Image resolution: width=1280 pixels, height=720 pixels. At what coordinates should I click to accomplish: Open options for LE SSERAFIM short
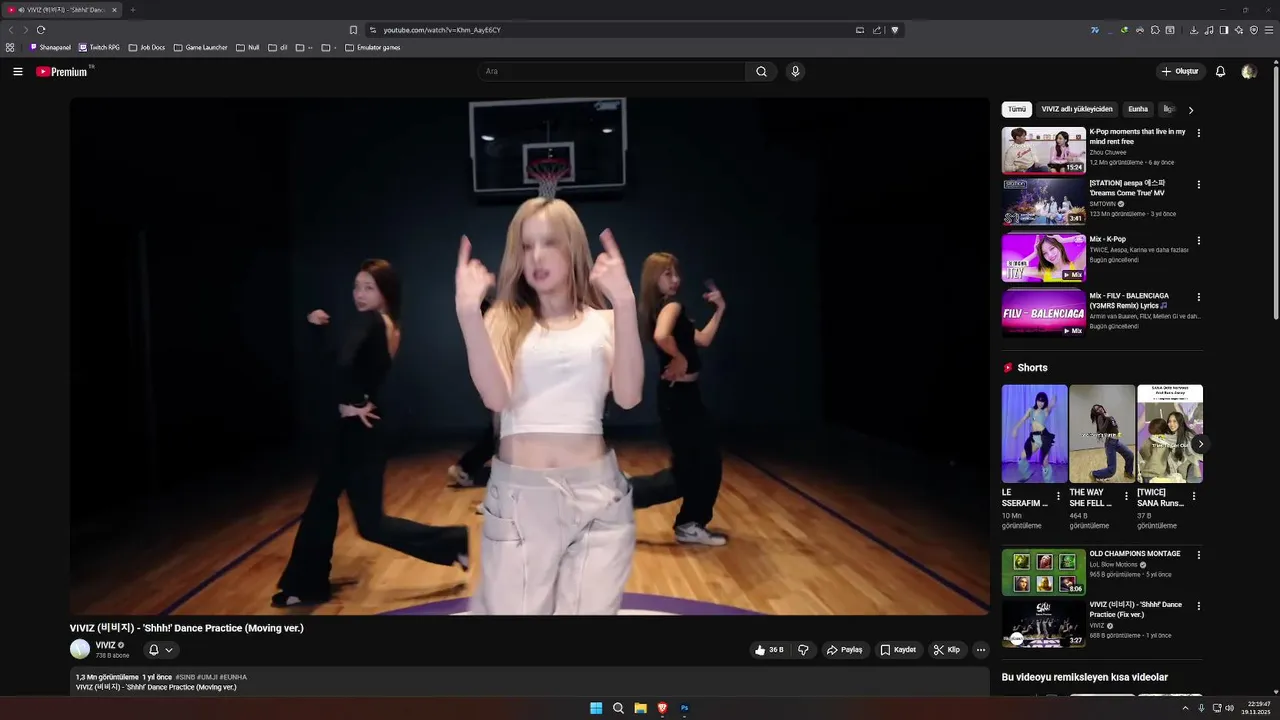pyautogui.click(x=1058, y=496)
